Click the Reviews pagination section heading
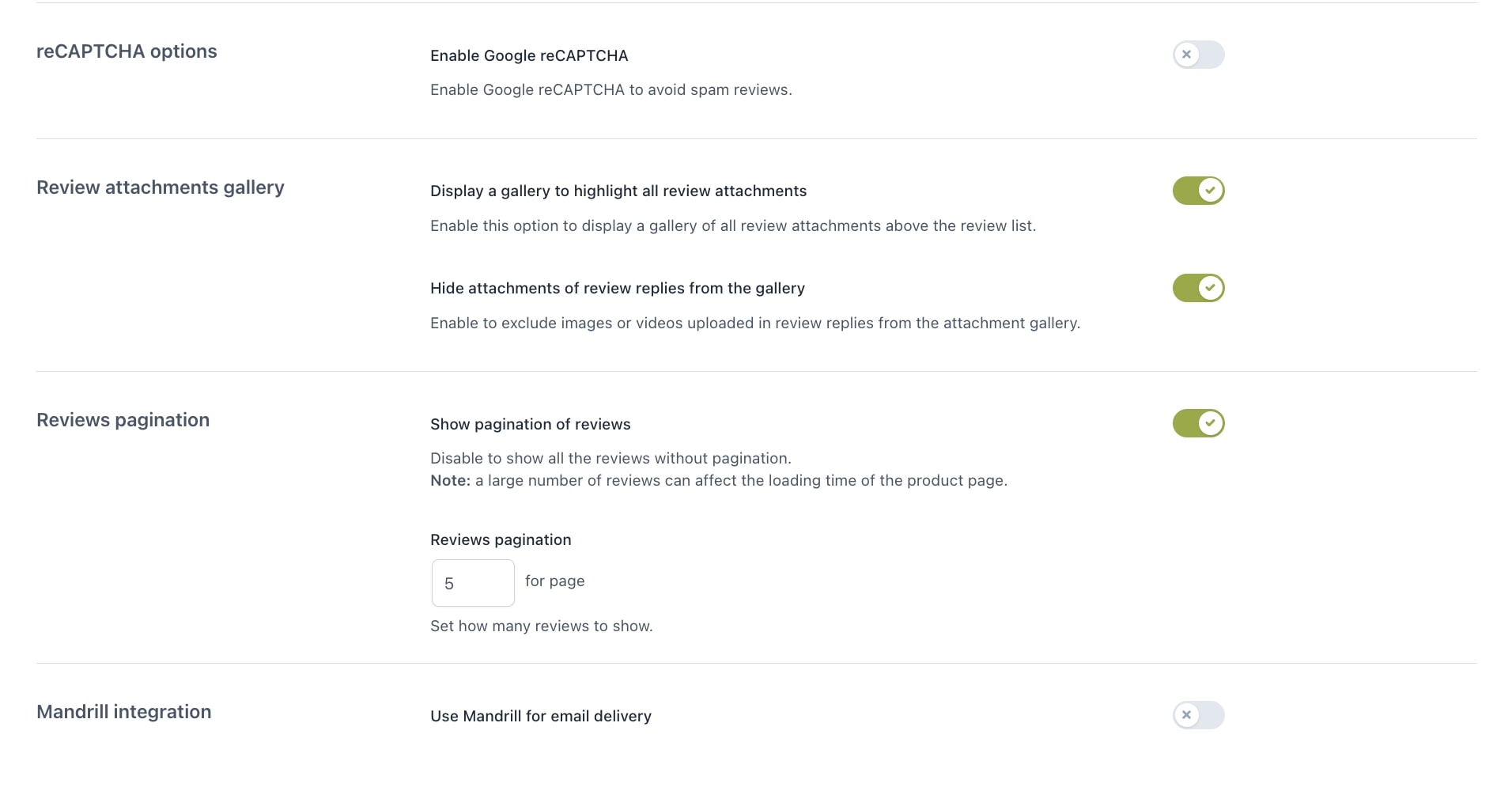The image size is (1512, 791). [123, 420]
